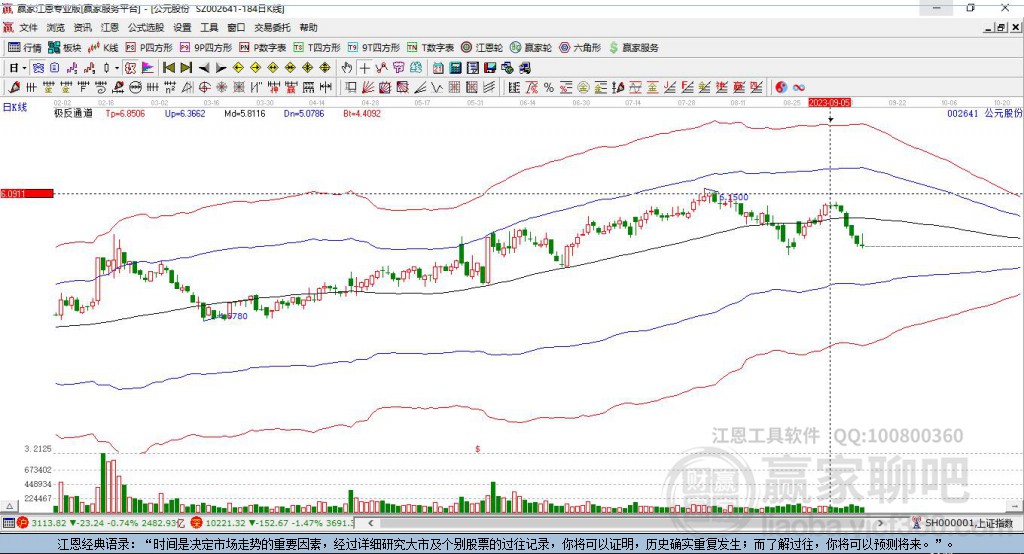Click the colored flag icon
Screen dimensions: 1024x554
(x=148, y=68)
